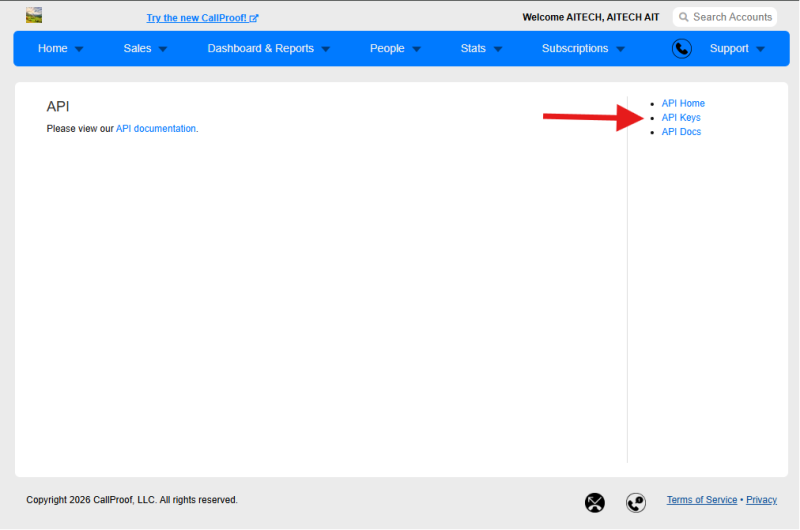Click the phone support icon in footer
800x530 pixels.
pyautogui.click(x=636, y=503)
